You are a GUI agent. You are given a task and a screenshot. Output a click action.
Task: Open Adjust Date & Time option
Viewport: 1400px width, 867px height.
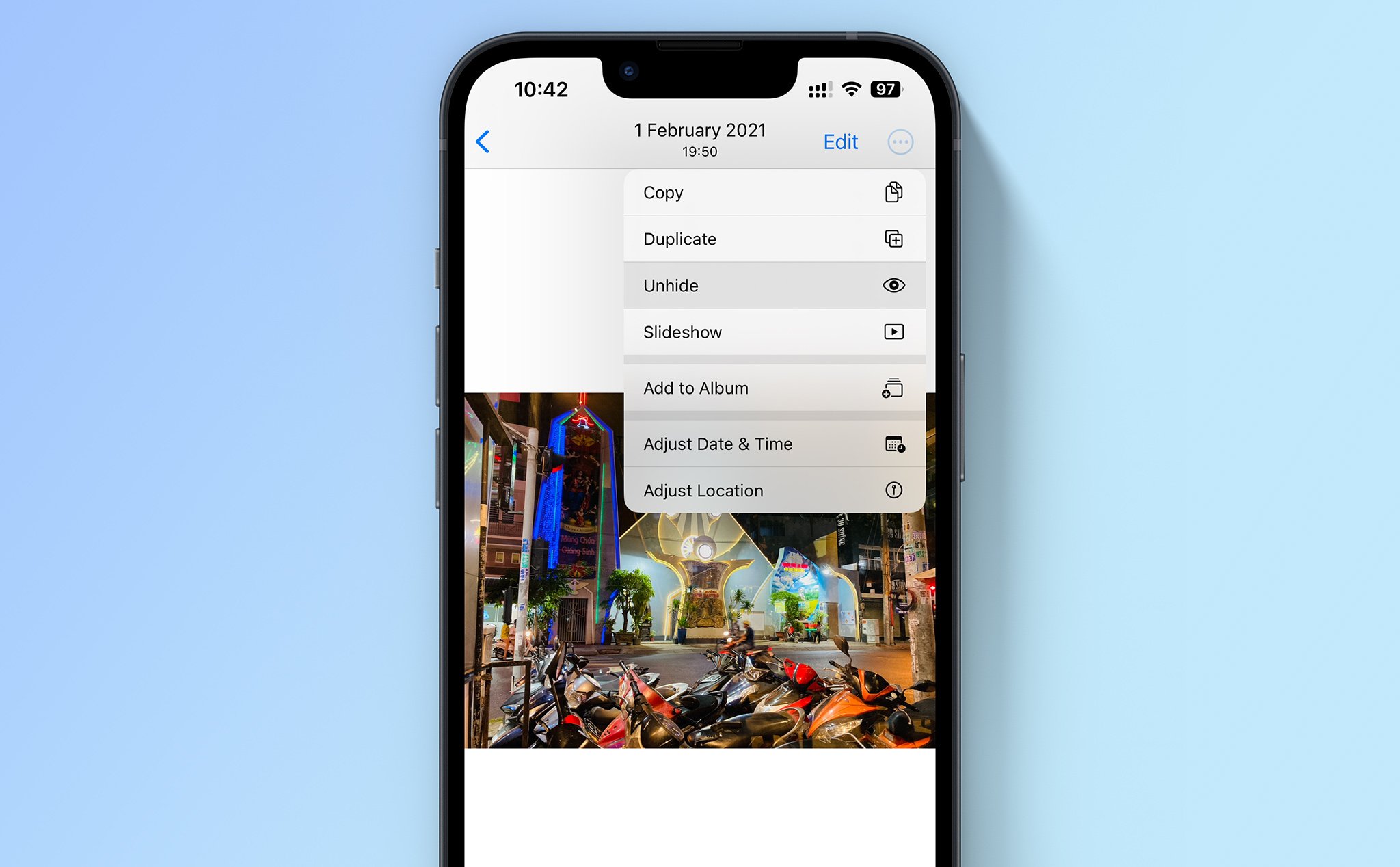(x=770, y=443)
